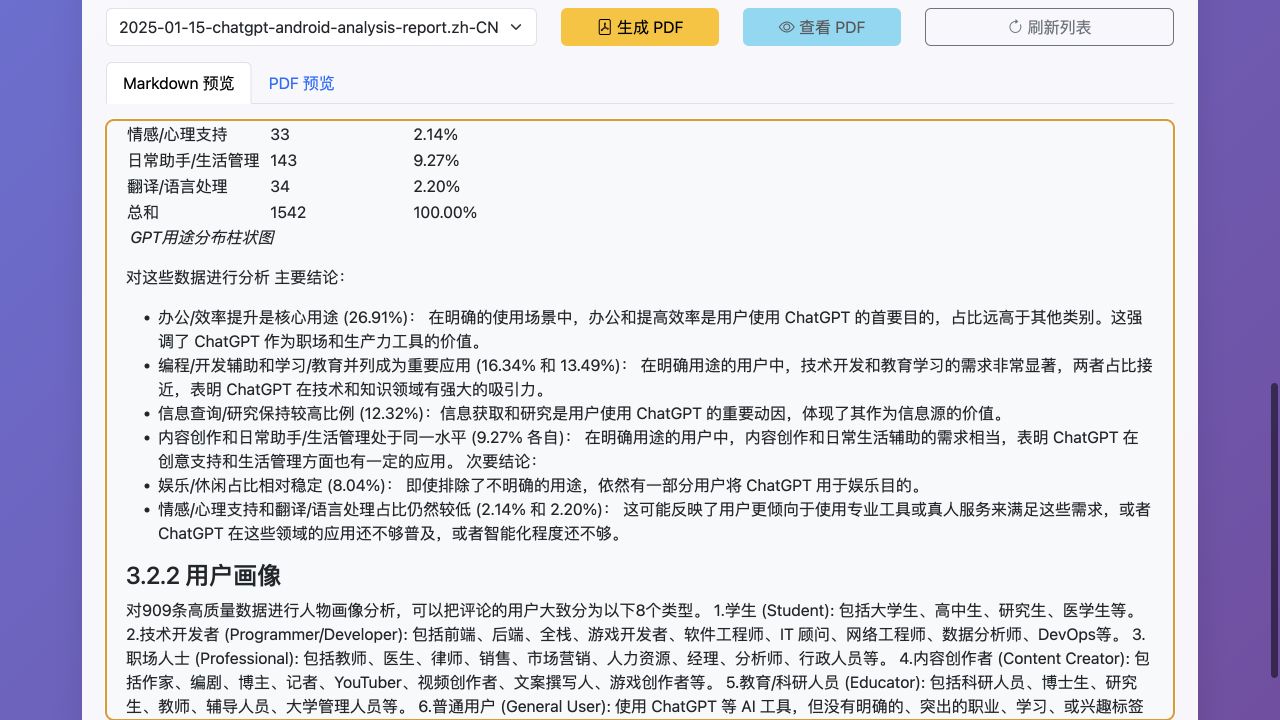Viewport: 1280px width, 720px height.
Task: Click the 对909条高质量数据 paragraph
Action: pyautogui.click(x=639, y=658)
